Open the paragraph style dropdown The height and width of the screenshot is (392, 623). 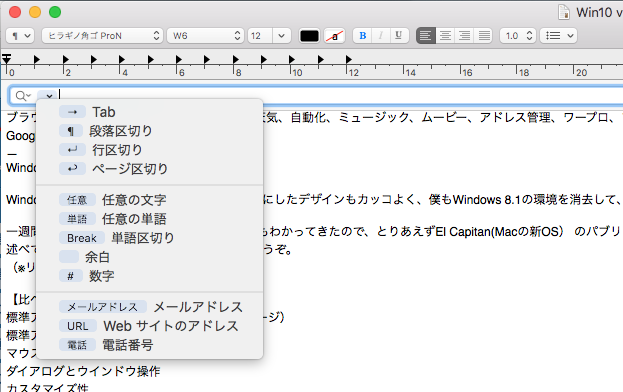click(20, 36)
